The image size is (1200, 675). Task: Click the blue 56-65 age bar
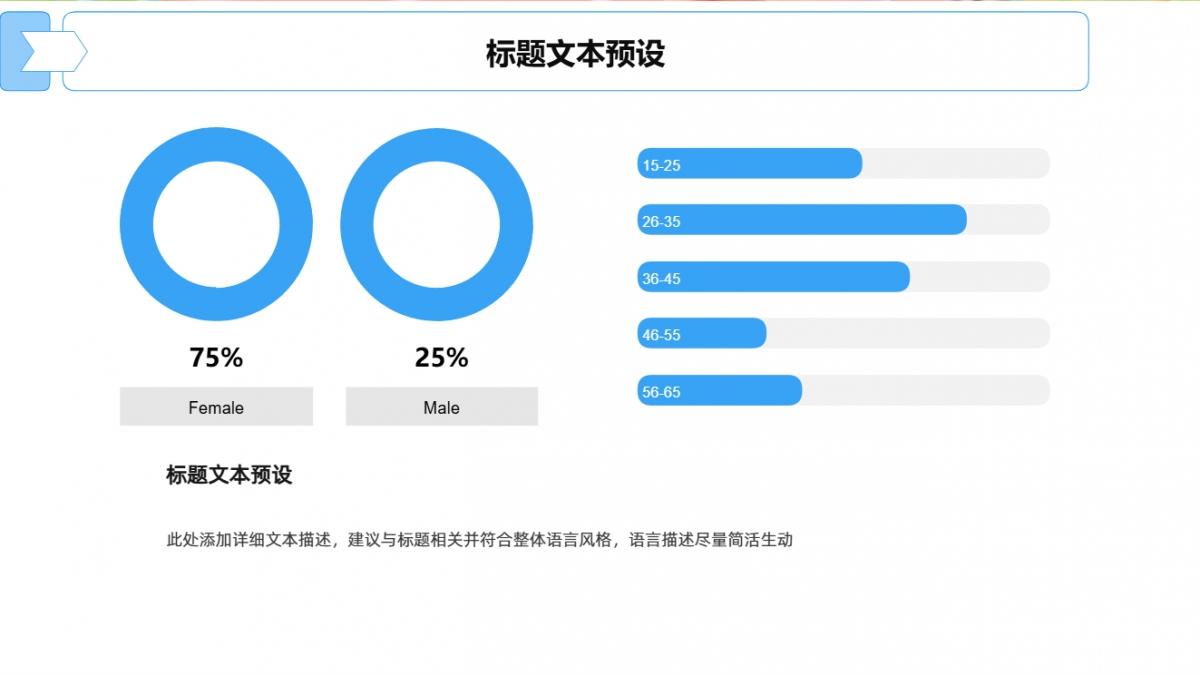720,391
